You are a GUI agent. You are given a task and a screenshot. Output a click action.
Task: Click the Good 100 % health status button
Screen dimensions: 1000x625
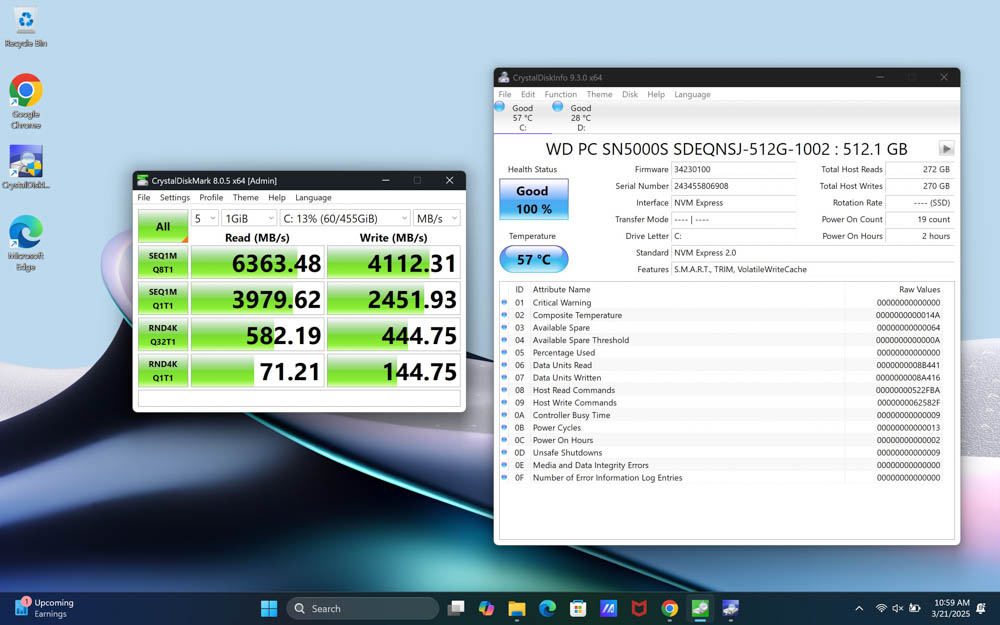534,200
